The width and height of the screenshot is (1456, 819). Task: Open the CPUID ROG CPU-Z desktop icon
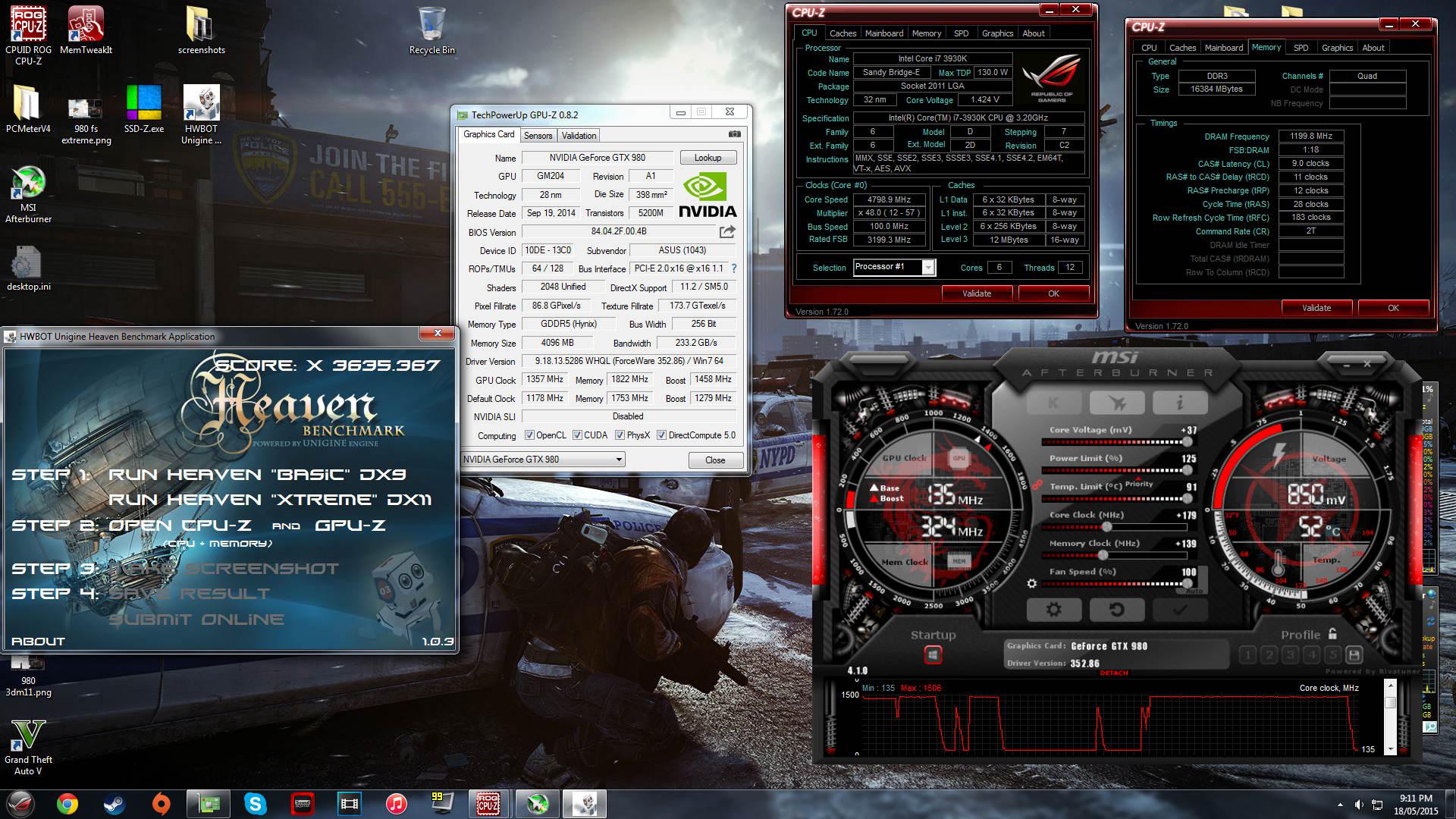(x=29, y=36)
